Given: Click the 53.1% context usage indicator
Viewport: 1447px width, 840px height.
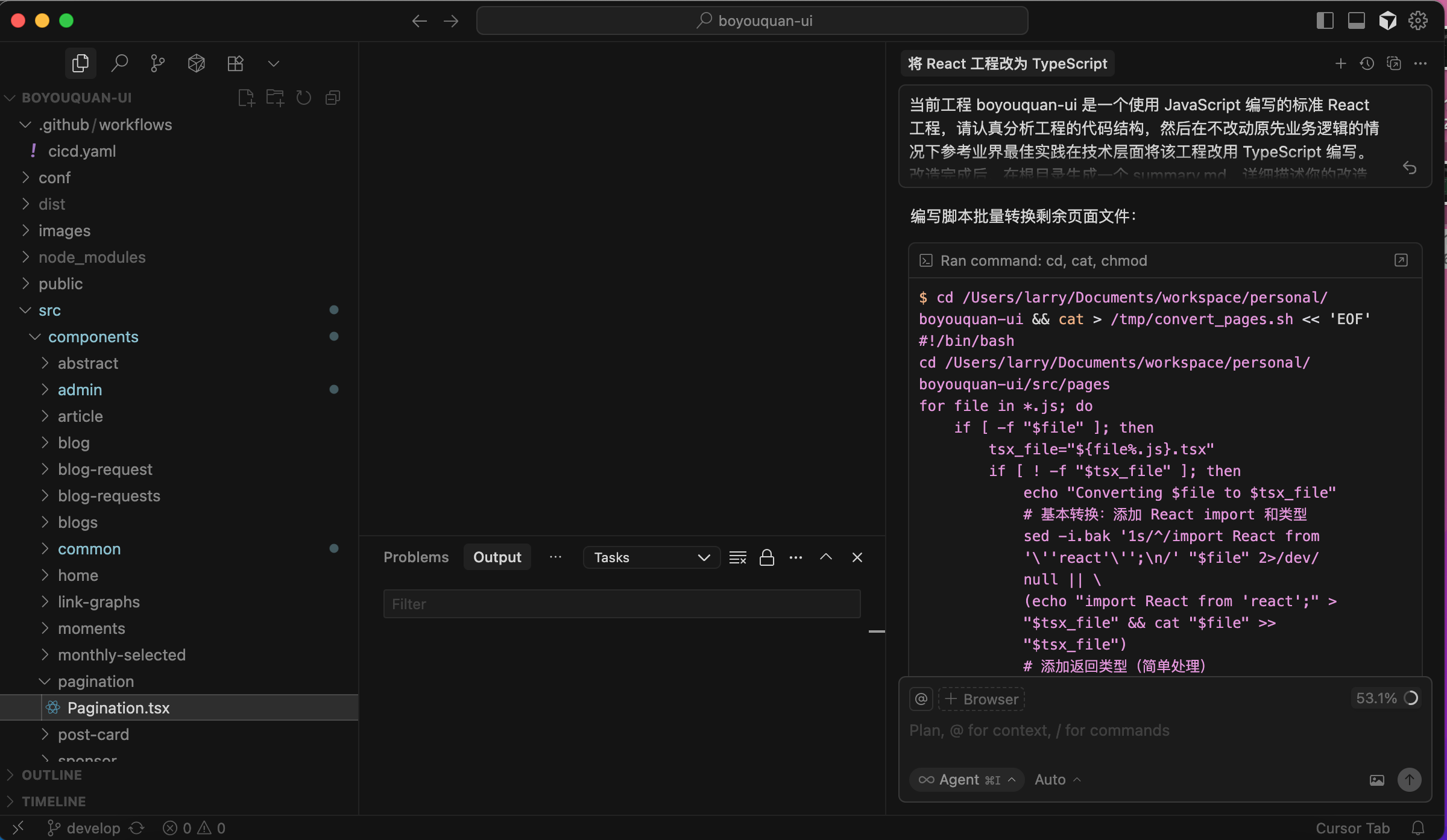Looking at the screenshot, I should pyautogui.click(x=1385, y=698).
